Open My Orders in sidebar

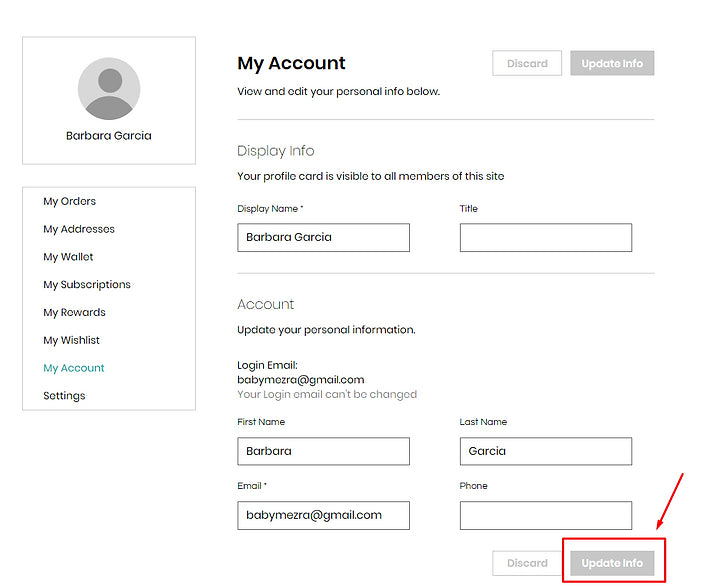(69, 201)
